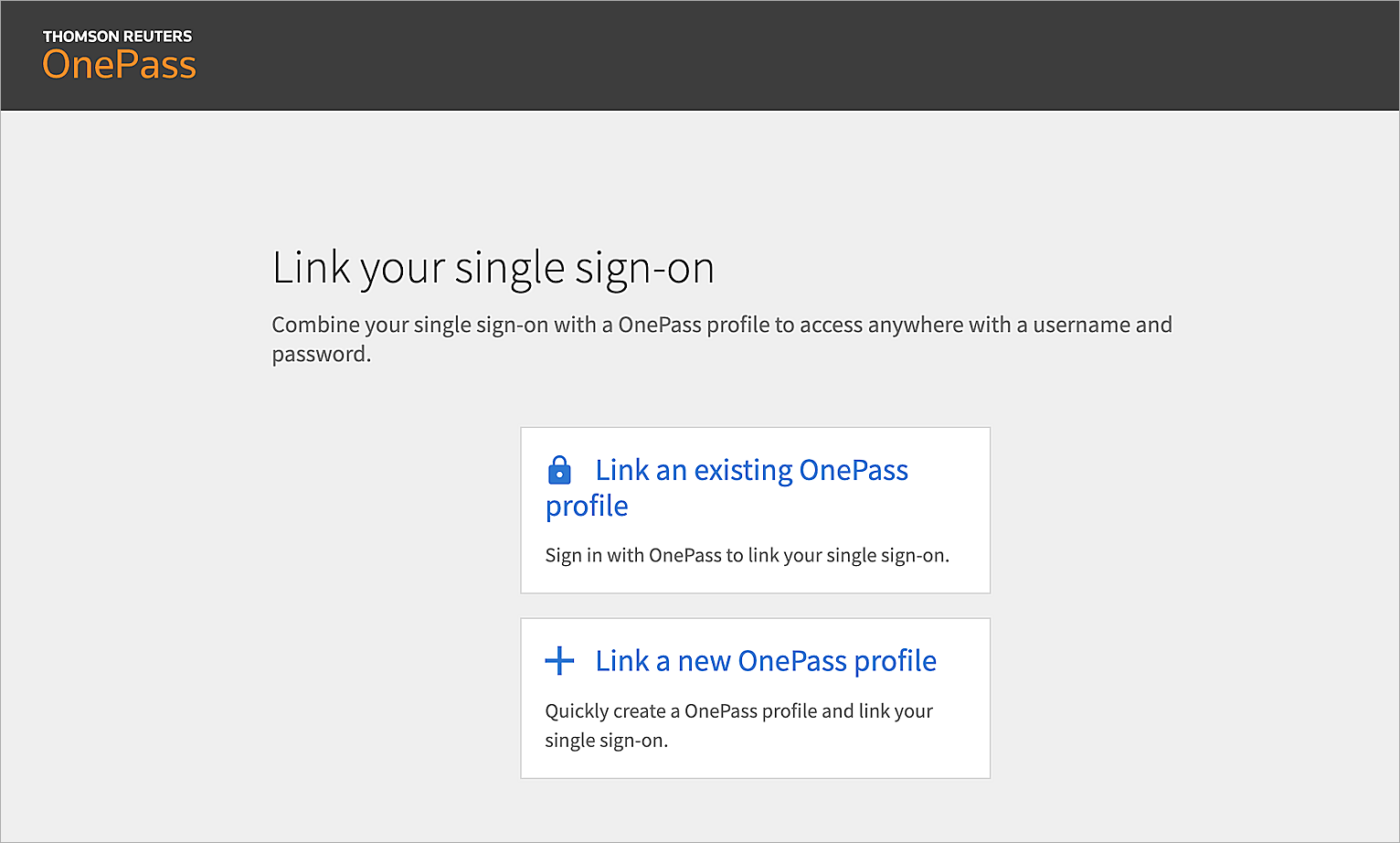Click the orange OnePass logo
The height and width of the screenshot is (843, 1400).
tap(120, 65)
